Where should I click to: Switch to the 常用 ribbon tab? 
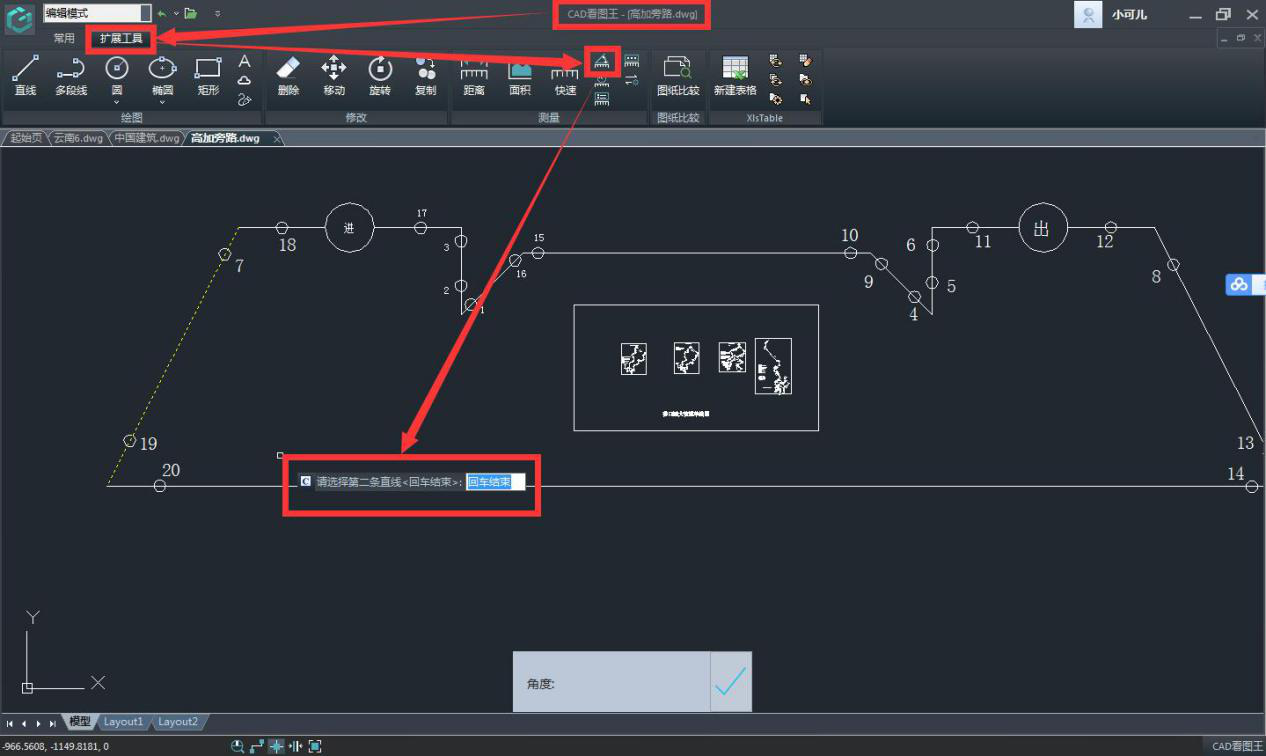pos(64,39)
